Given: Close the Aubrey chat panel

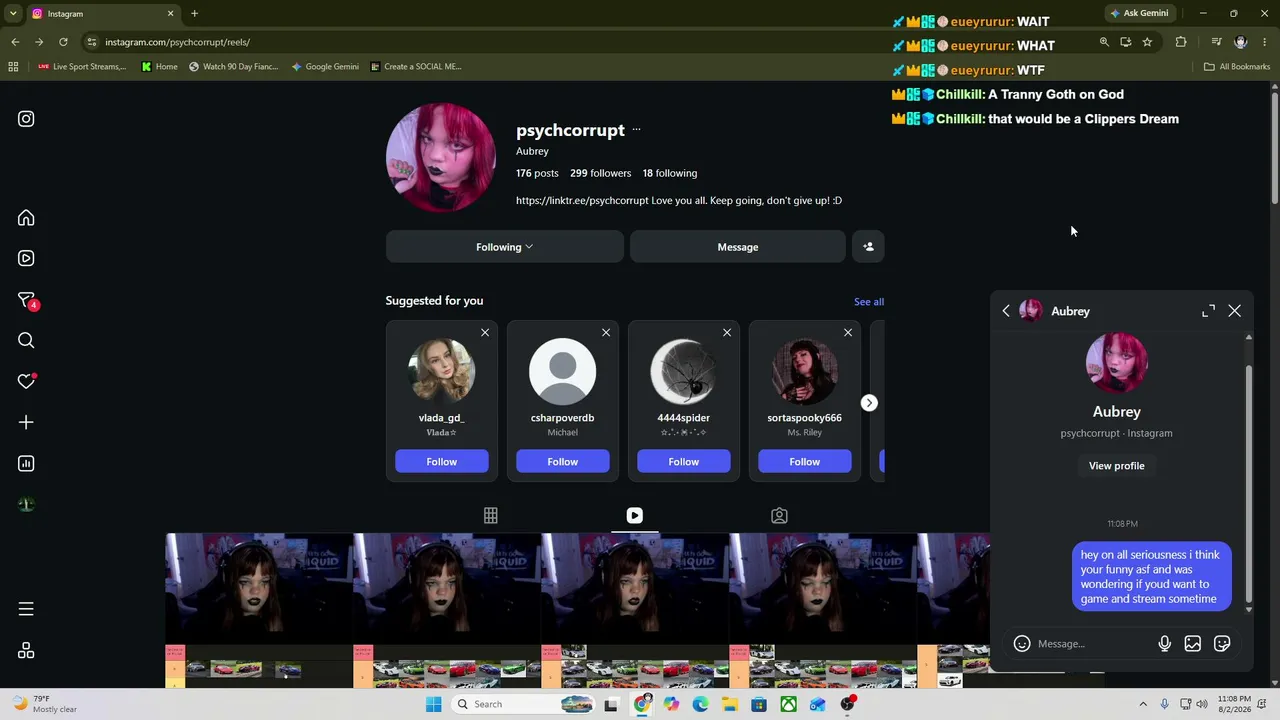Looking at the screenshot, I should coord(1235,311).
